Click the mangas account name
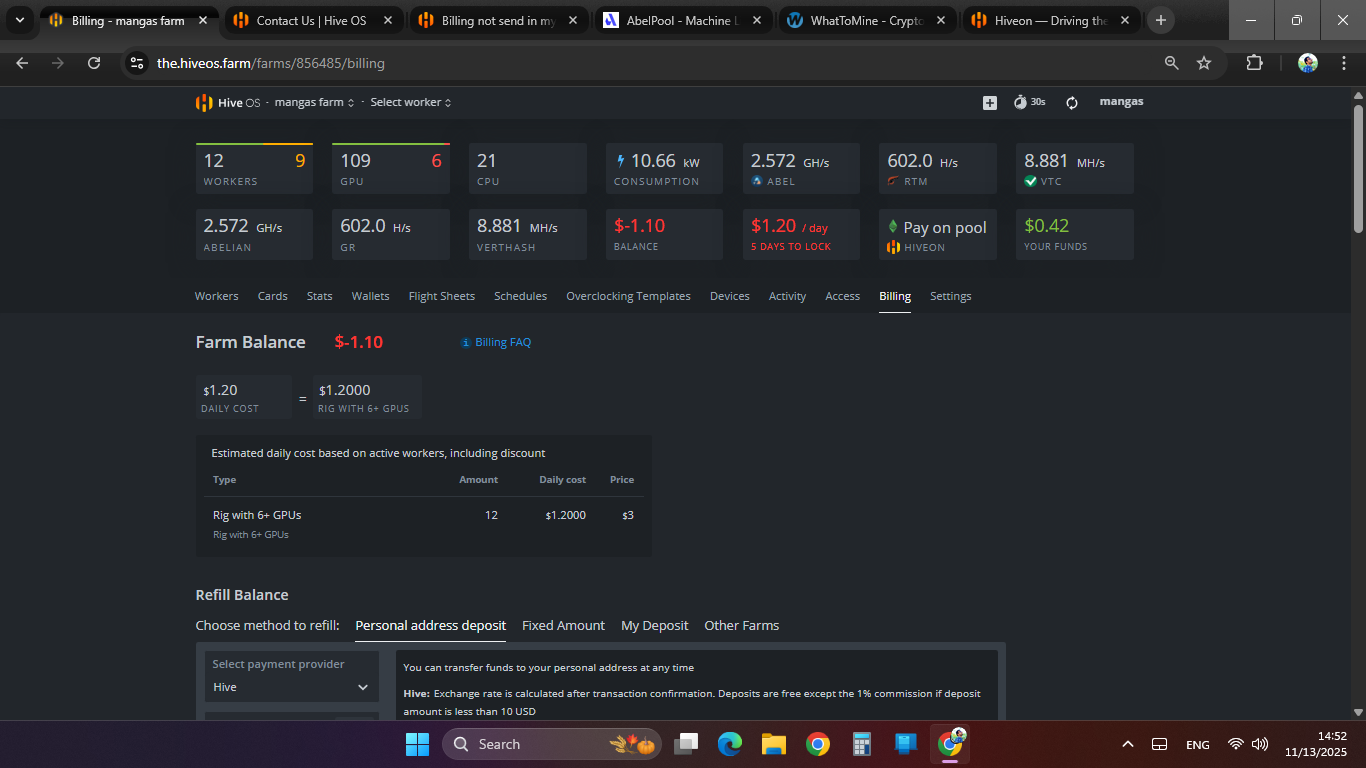 coord(1121,102)
